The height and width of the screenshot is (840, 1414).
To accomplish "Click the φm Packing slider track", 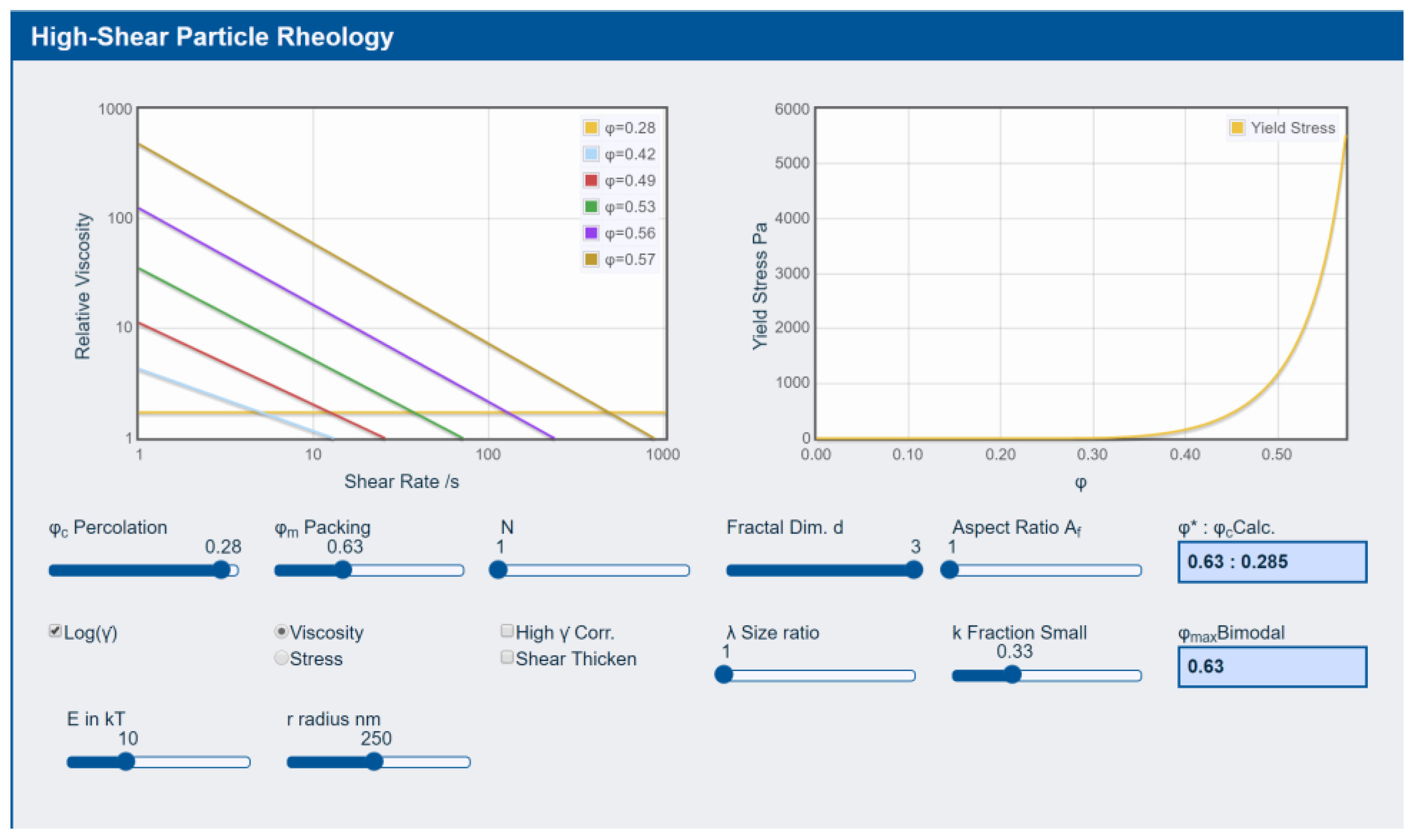I will pos(369,570).
